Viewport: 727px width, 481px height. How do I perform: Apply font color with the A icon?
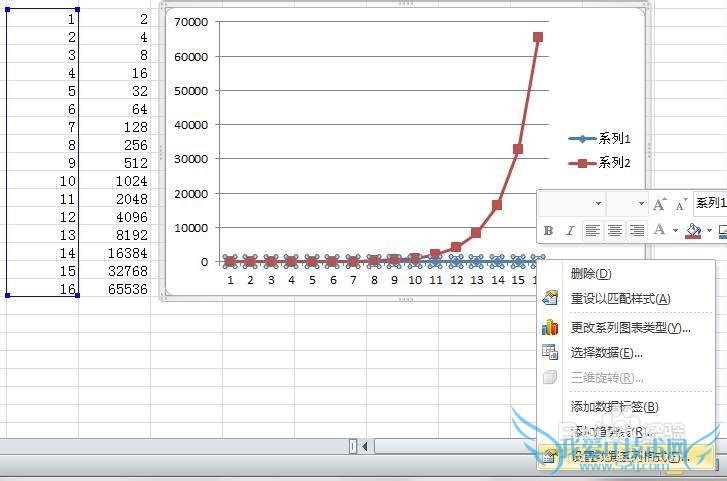(x=659, y=230)
